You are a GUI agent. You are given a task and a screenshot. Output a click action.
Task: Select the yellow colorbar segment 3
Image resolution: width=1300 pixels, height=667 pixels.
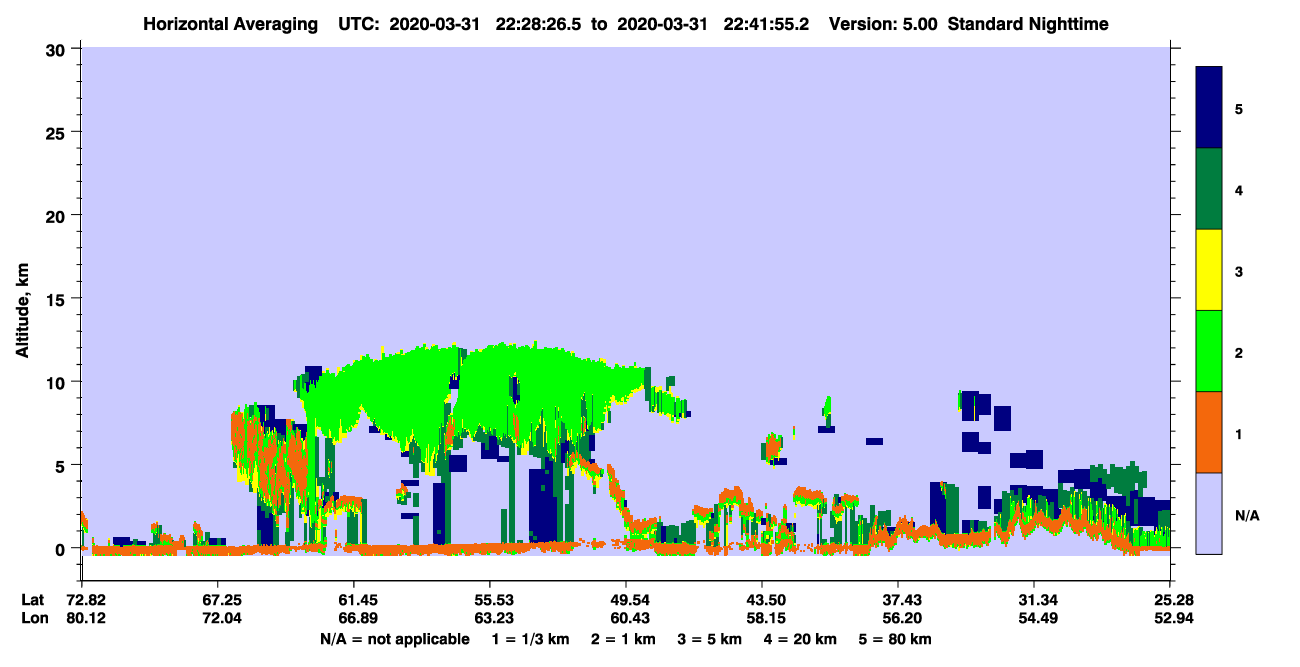click(x=1209, y=270)
